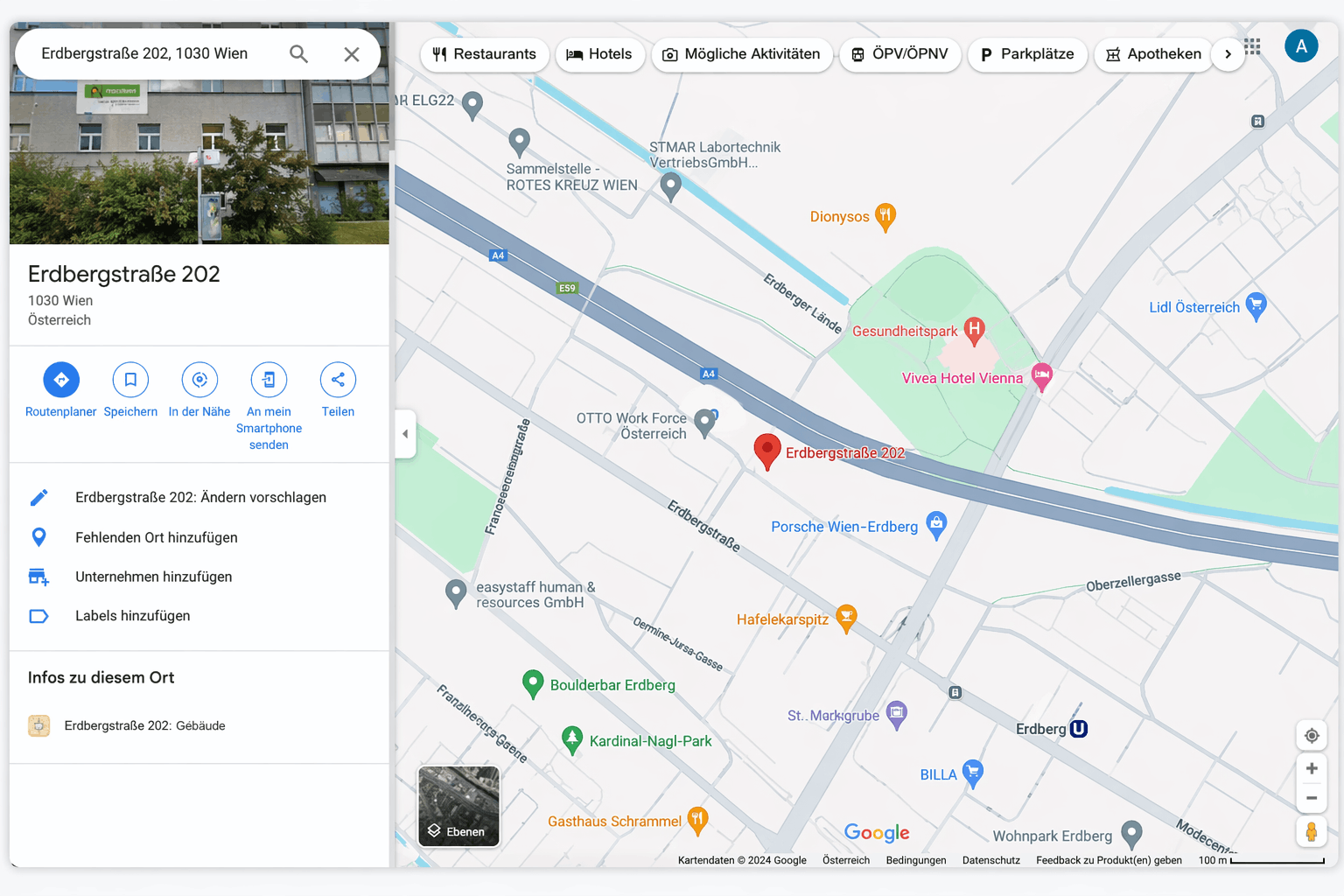Click the Vivea Hotel Vienna marker

tap(1041, 376)
